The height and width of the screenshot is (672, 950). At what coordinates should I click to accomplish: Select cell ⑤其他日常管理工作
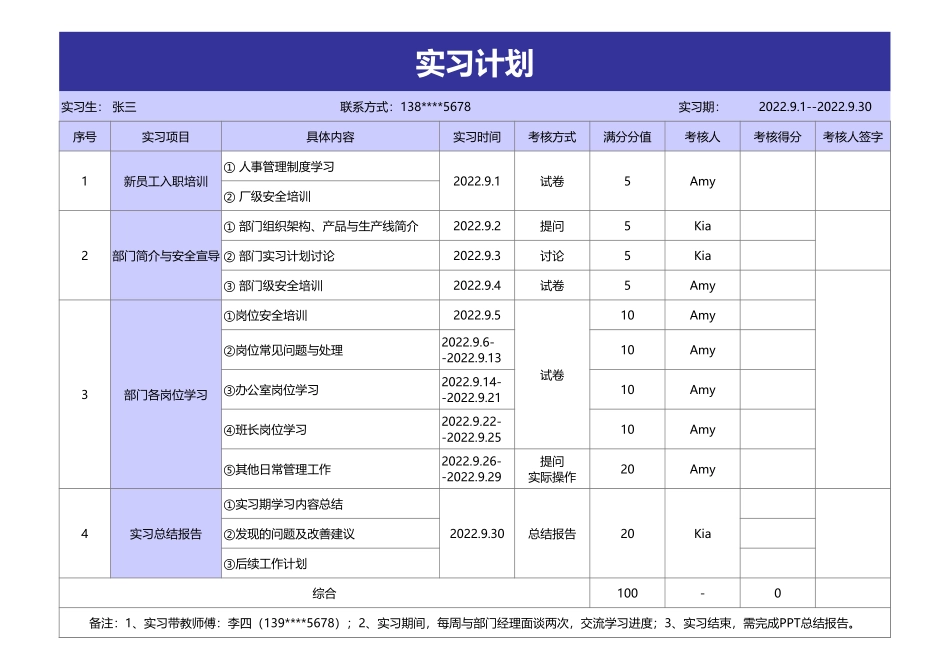pos(330,469)
